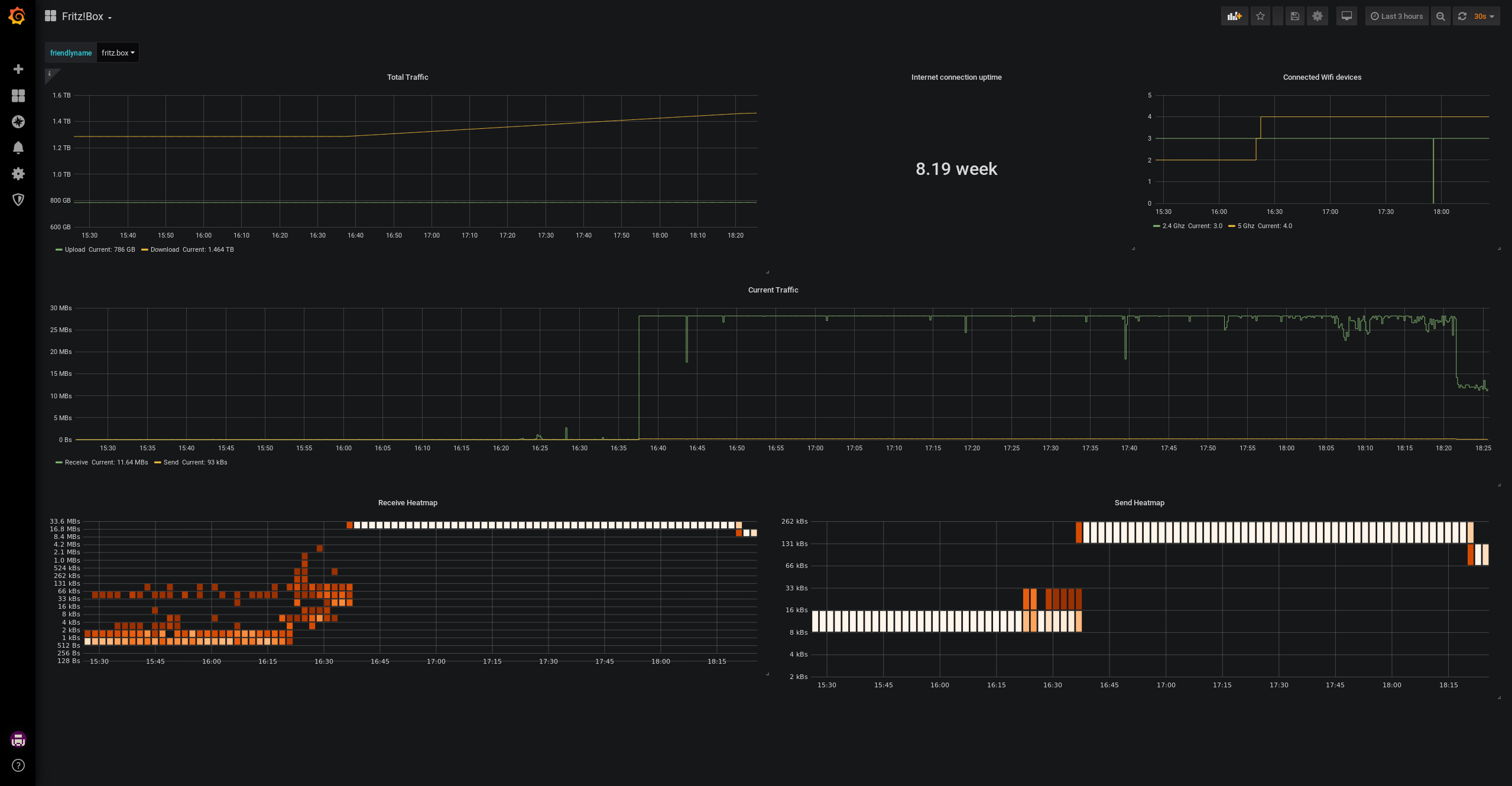Open the Total Traffic panel title menu

tap(407, 77)
